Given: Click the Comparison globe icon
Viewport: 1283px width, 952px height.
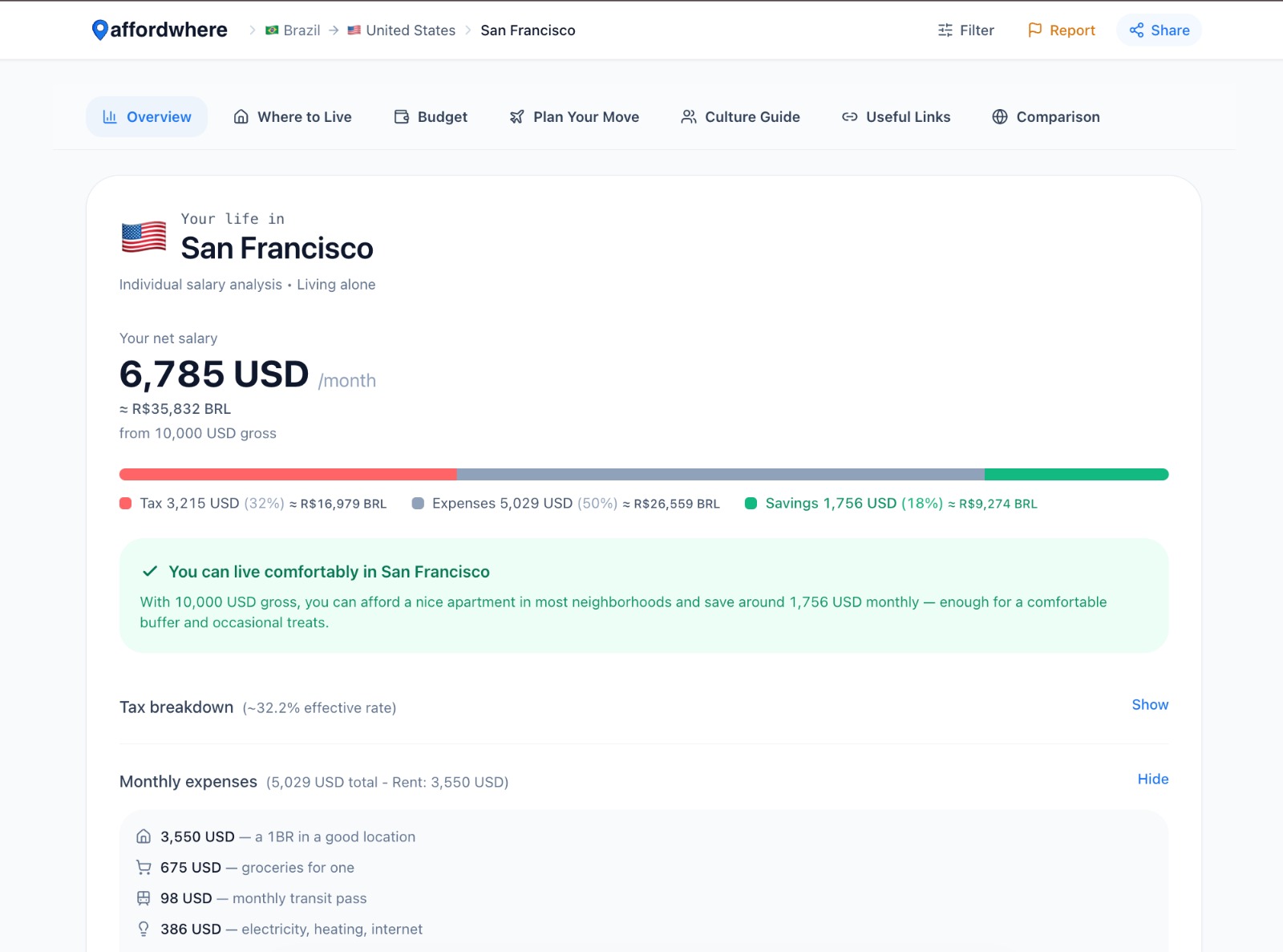Looking at the screenshot, I should (x=1000, y=117).
